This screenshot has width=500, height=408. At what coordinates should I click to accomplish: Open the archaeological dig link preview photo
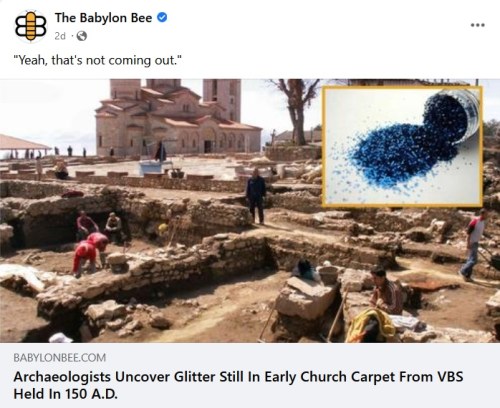[250, 211]
